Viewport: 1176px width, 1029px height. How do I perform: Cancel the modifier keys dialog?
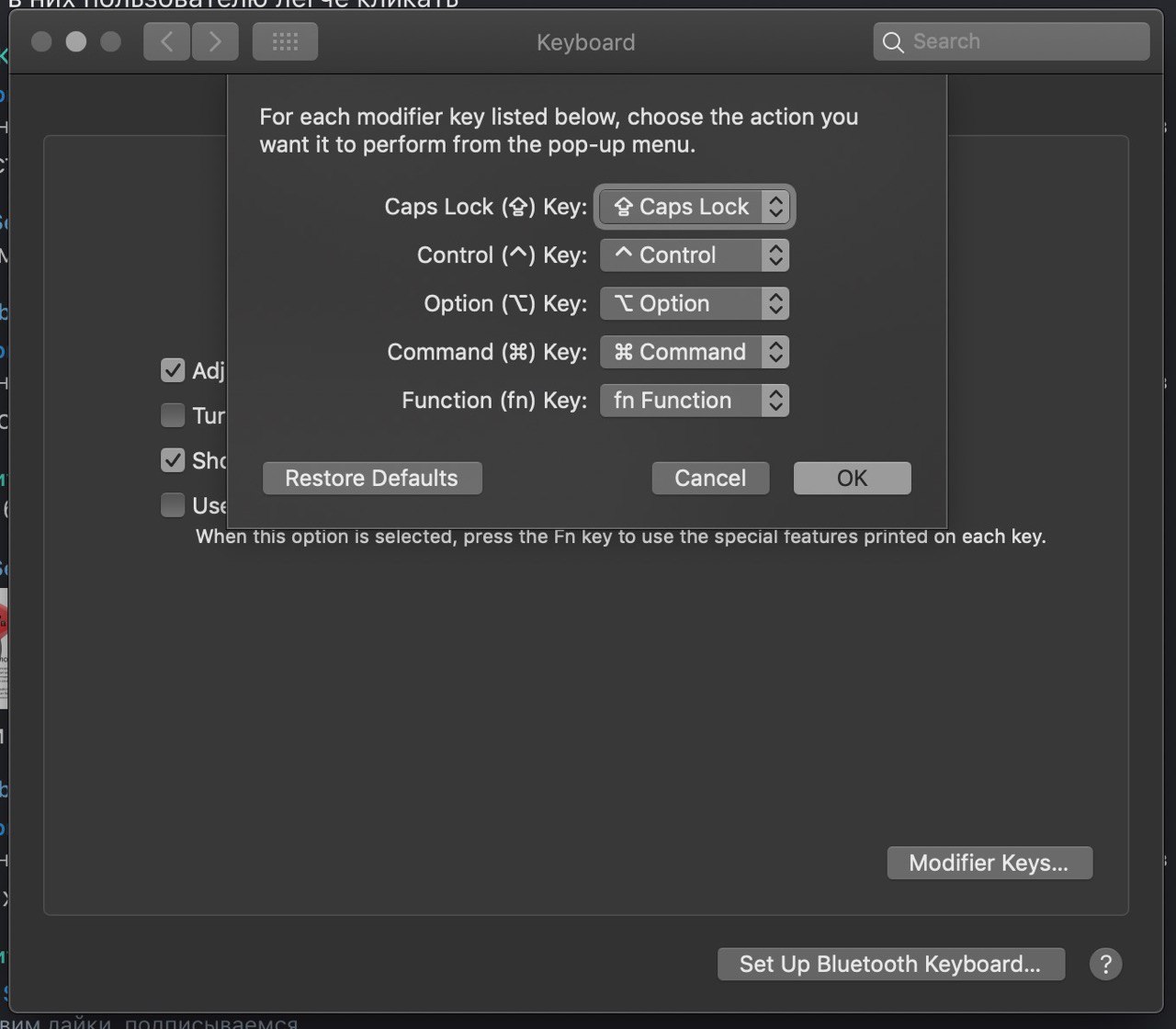click(710, 478)
